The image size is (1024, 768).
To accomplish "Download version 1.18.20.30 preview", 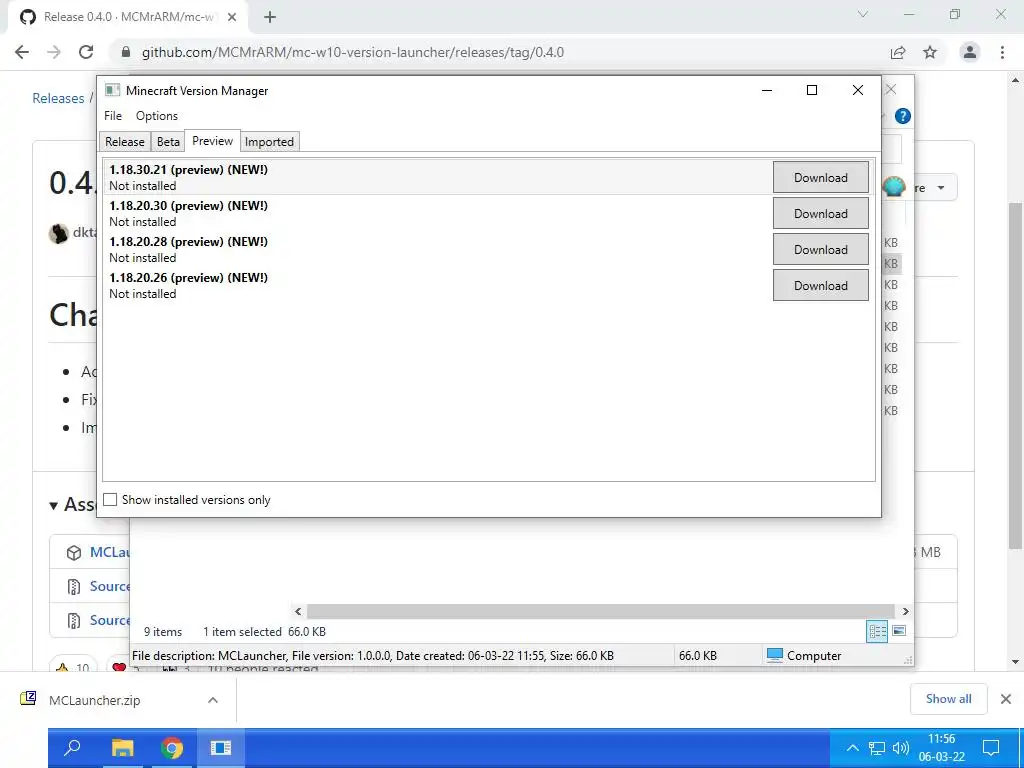I will point(820,214).
